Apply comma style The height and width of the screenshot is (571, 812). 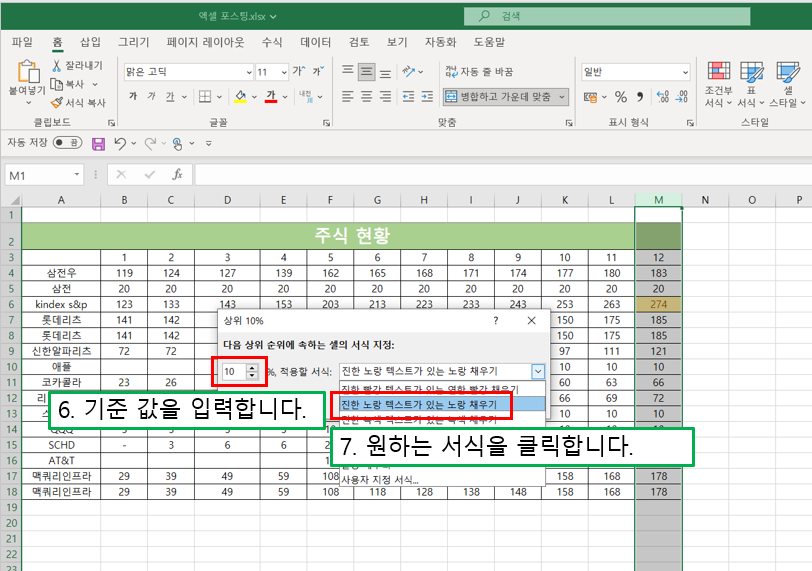tap(640, 97)
